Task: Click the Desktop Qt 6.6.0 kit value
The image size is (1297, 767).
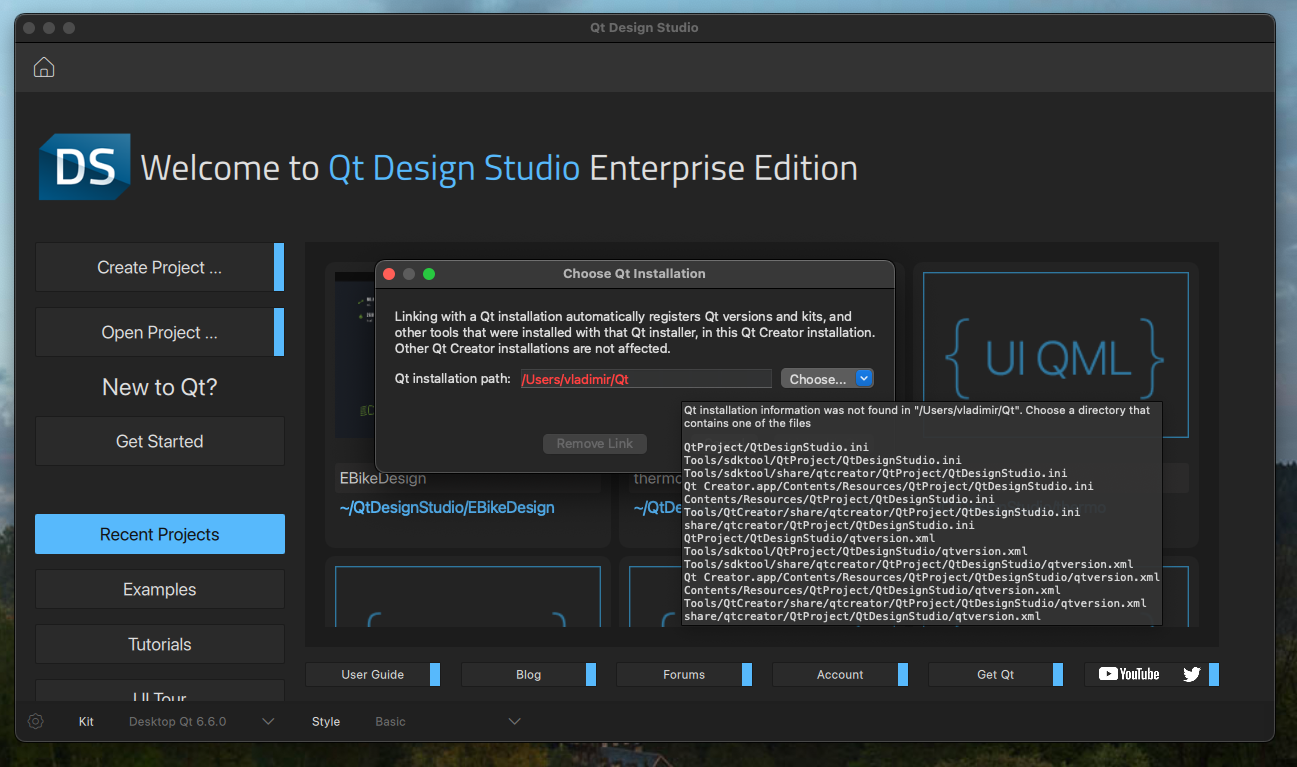Action: point(178,721)
